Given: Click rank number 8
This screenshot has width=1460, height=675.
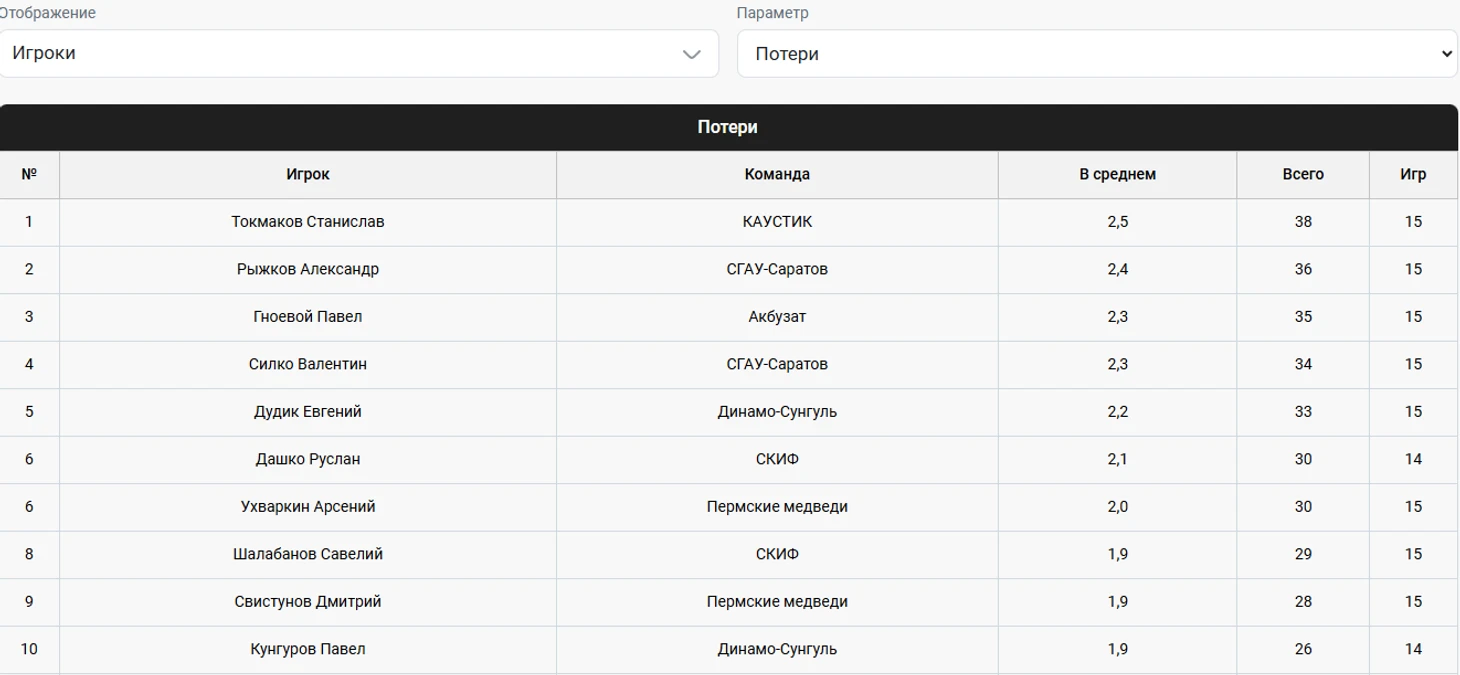Looking at the screenshot, I should point(29,554).
